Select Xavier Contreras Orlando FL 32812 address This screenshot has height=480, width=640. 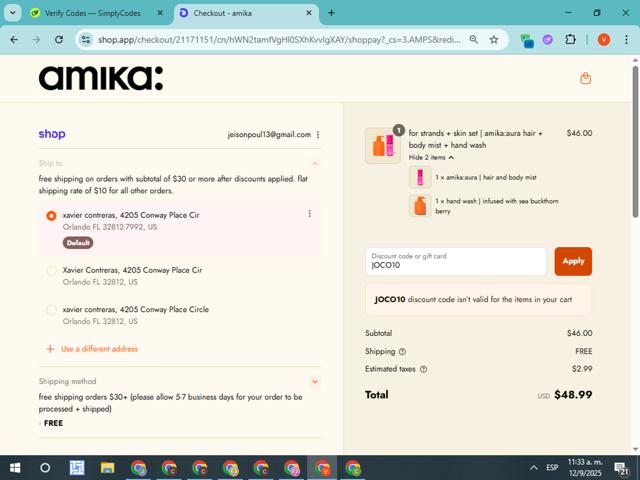51,271
